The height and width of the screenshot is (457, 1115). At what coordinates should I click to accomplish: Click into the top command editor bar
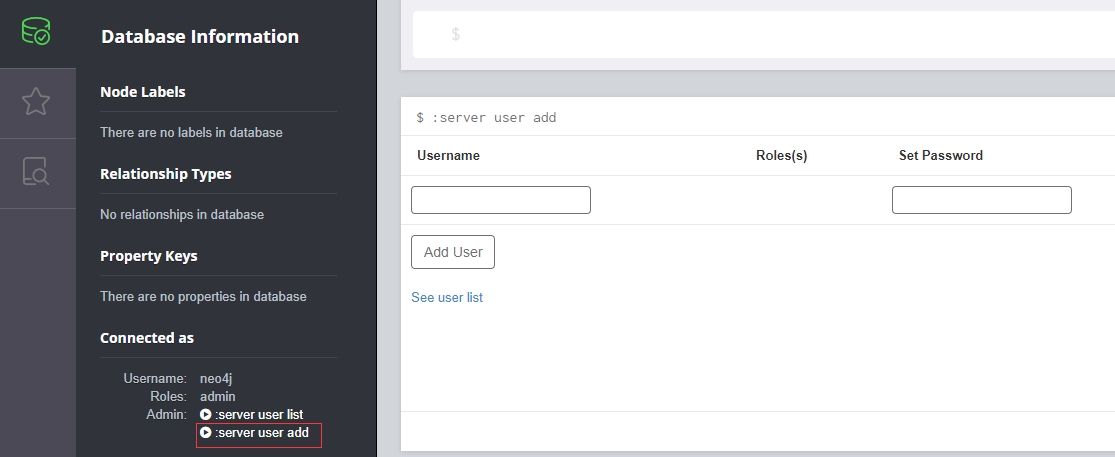click(x=760, y=34)
